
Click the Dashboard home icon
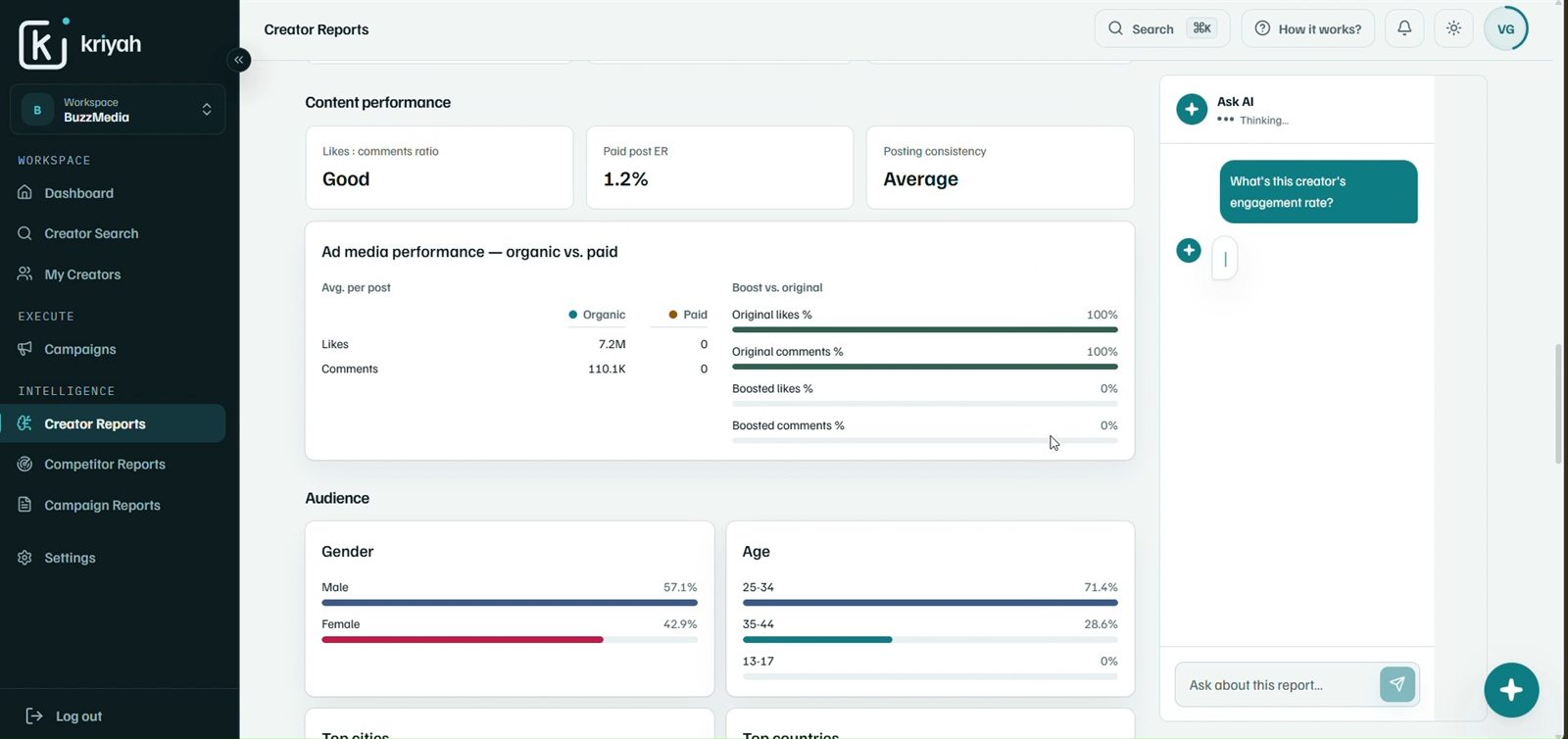click(x=25, y=192)
